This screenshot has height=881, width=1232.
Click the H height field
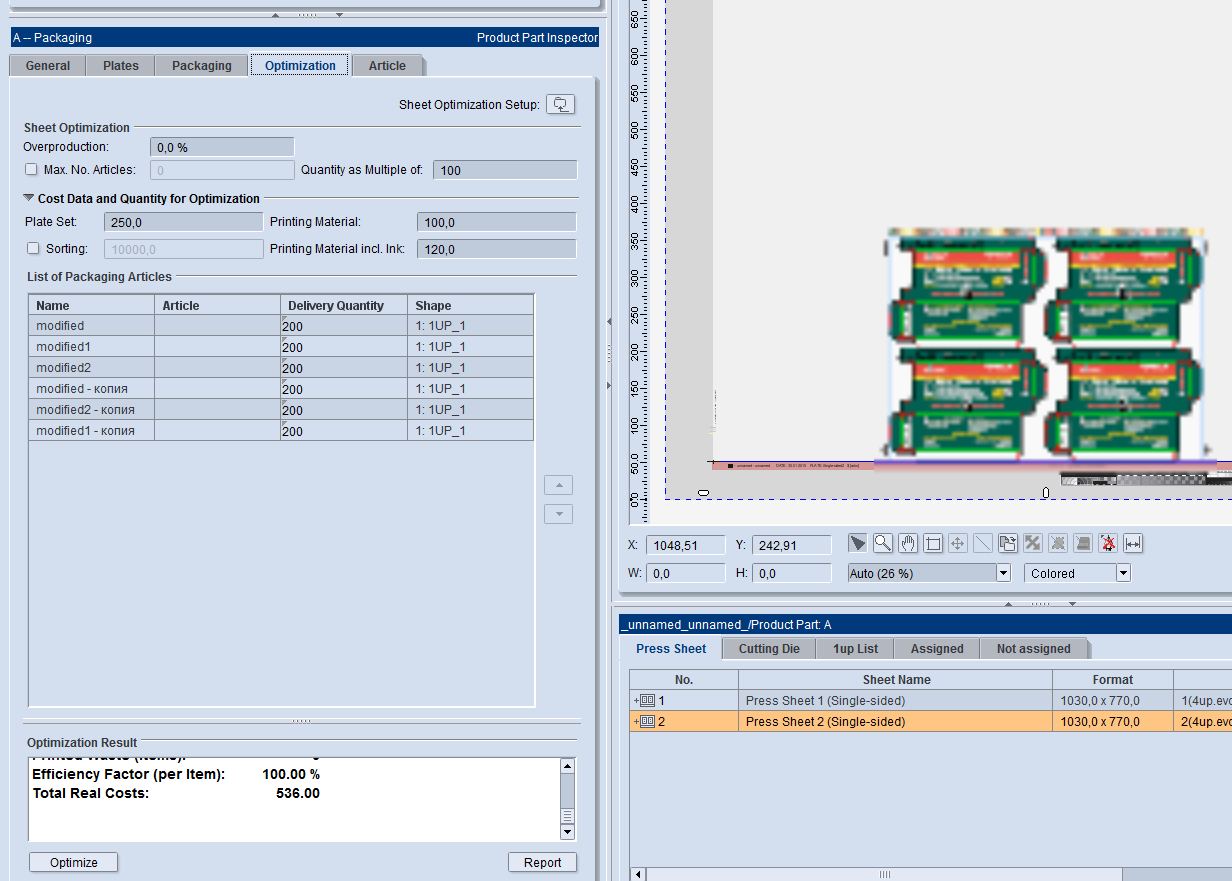click(791, 573)
